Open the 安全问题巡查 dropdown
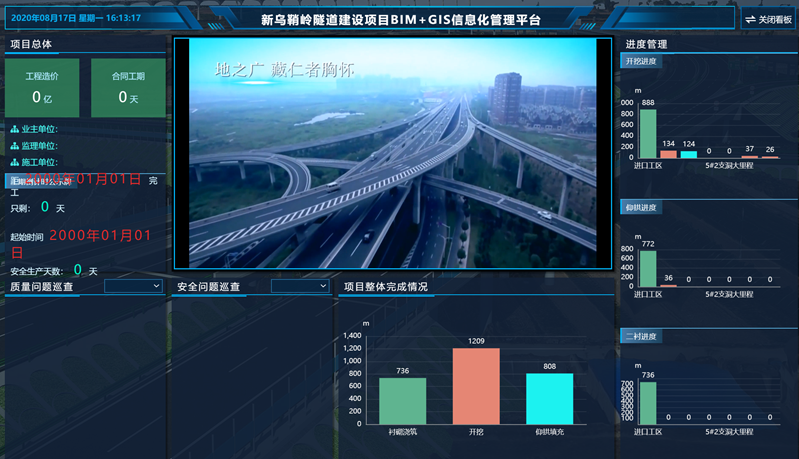 [300, 286]
